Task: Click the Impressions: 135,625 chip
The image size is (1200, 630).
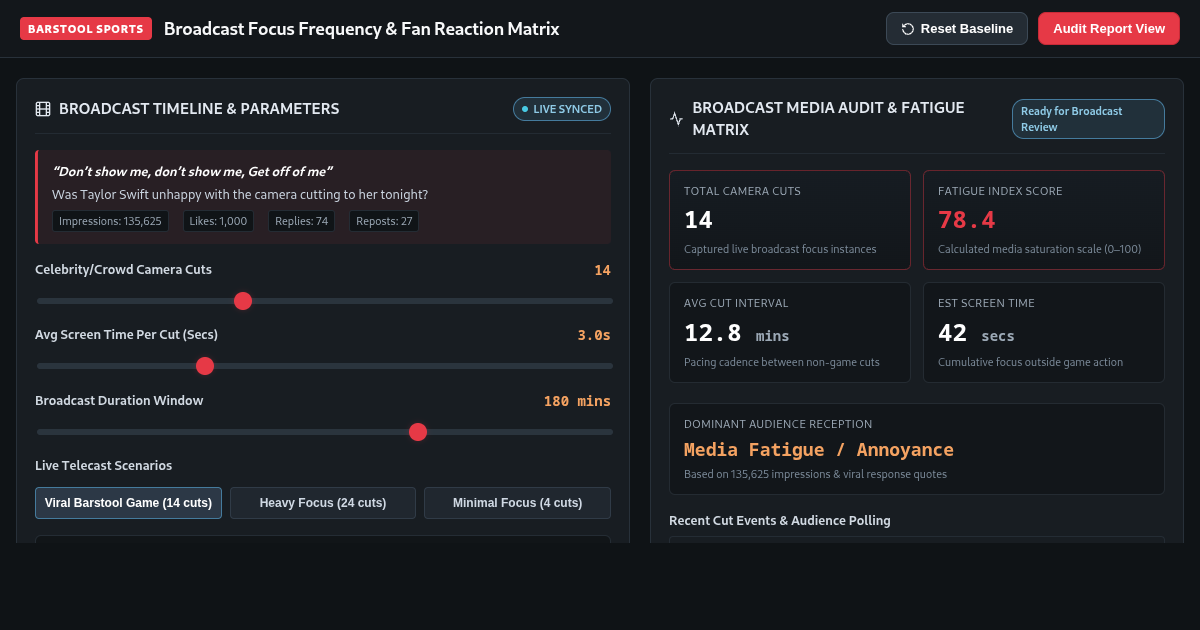Action: point(110,221)
